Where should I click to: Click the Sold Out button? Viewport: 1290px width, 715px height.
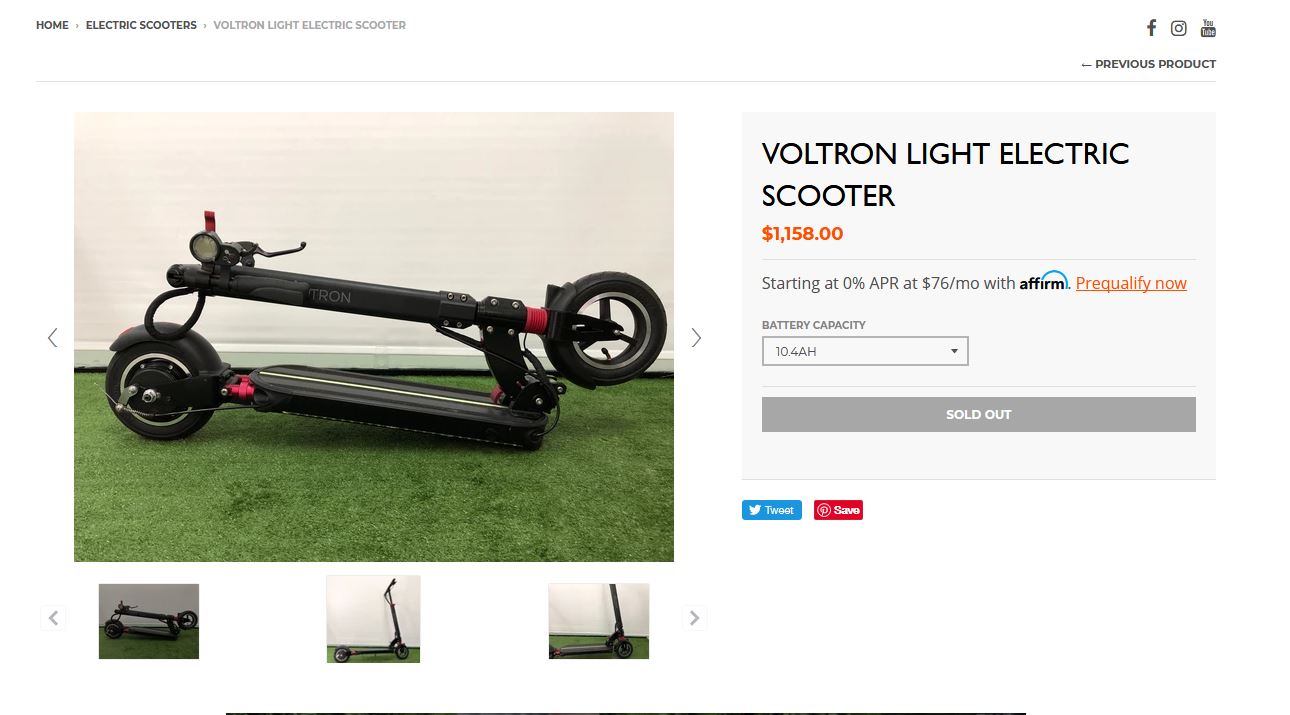point(979,414)
